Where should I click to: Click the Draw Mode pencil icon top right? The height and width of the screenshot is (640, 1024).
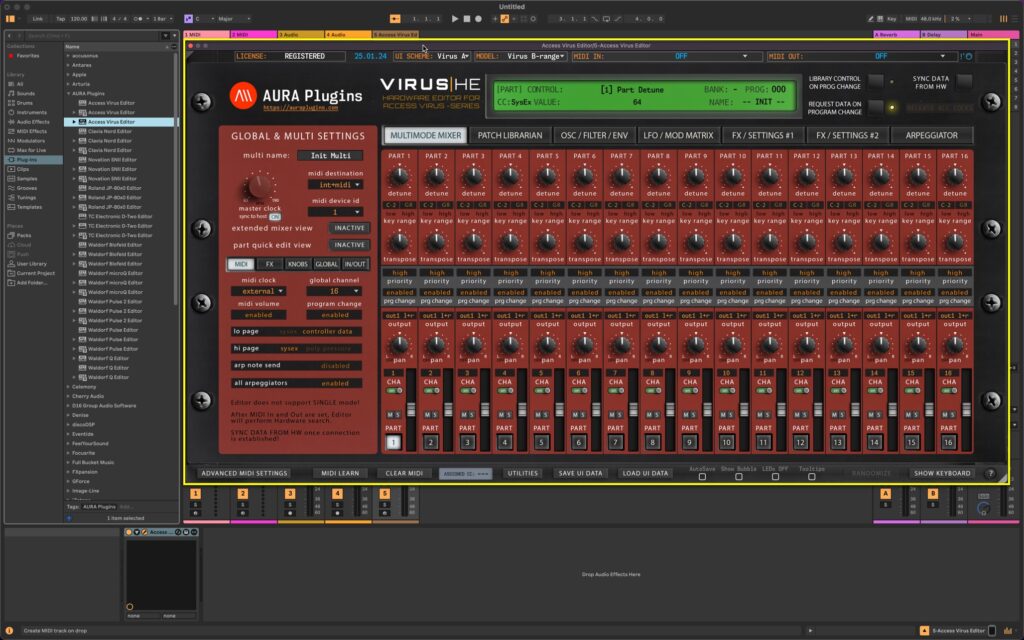pyautogui.click(x=870, y=18)
